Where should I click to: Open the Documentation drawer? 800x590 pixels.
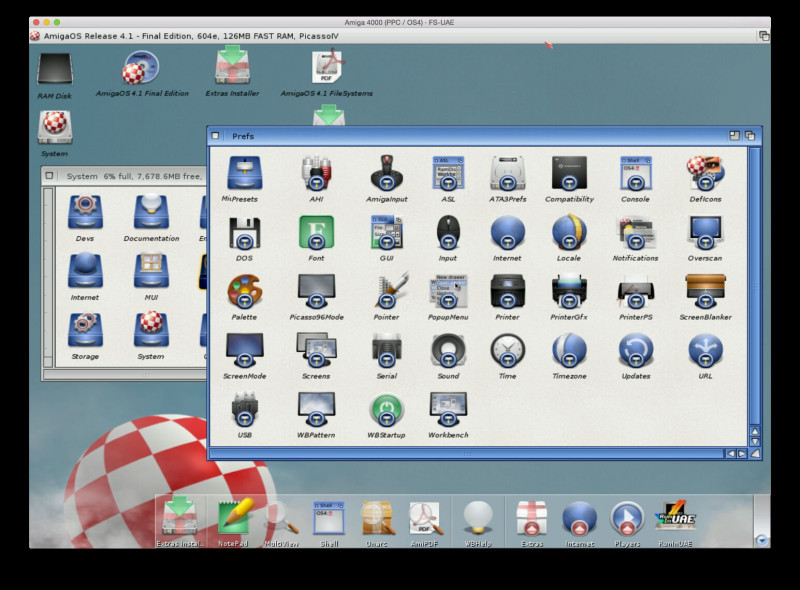click(x=151, y=212)
